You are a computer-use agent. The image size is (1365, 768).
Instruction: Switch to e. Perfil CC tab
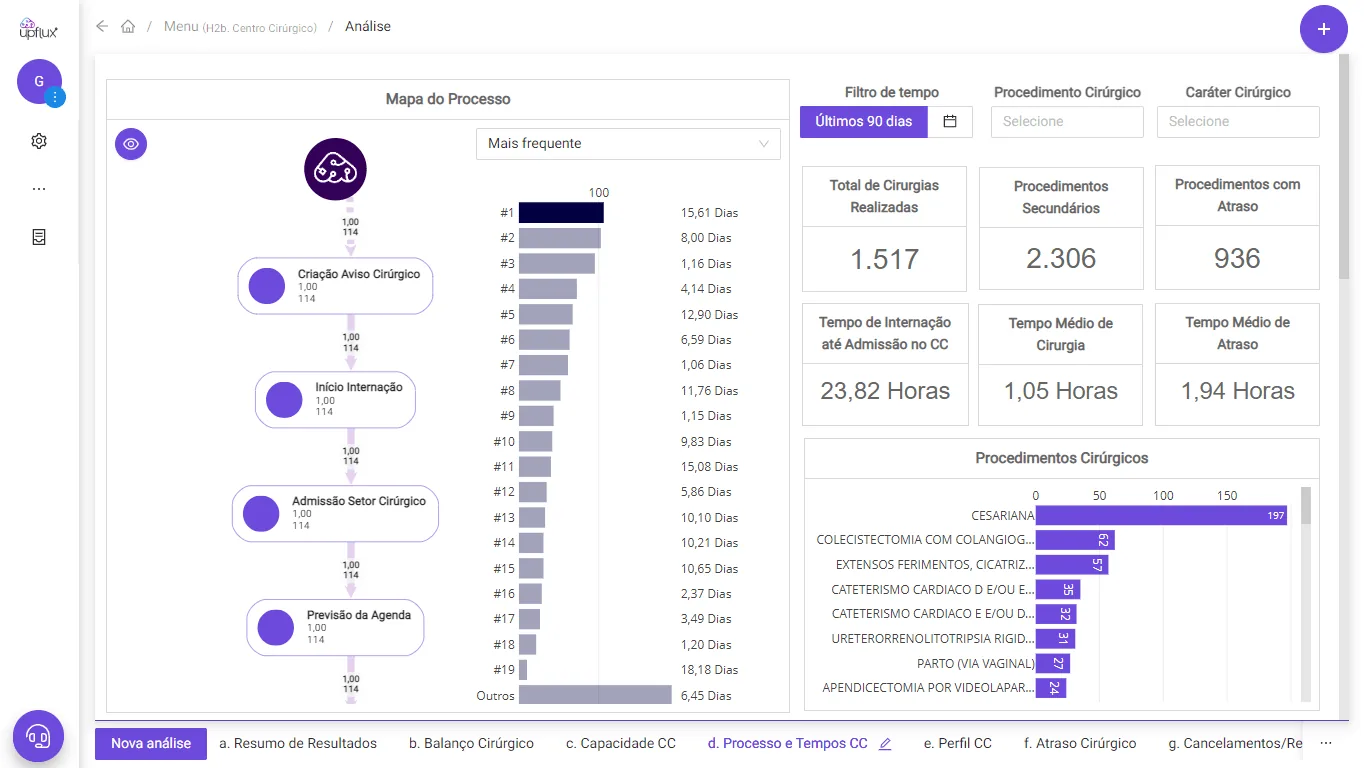pyautogui.click(x=958, y=744)
